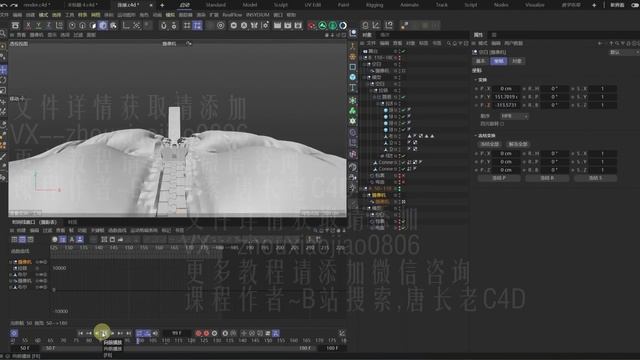Switch to the Sculpt layout tab
640x360 pixels.
point(281,5)
